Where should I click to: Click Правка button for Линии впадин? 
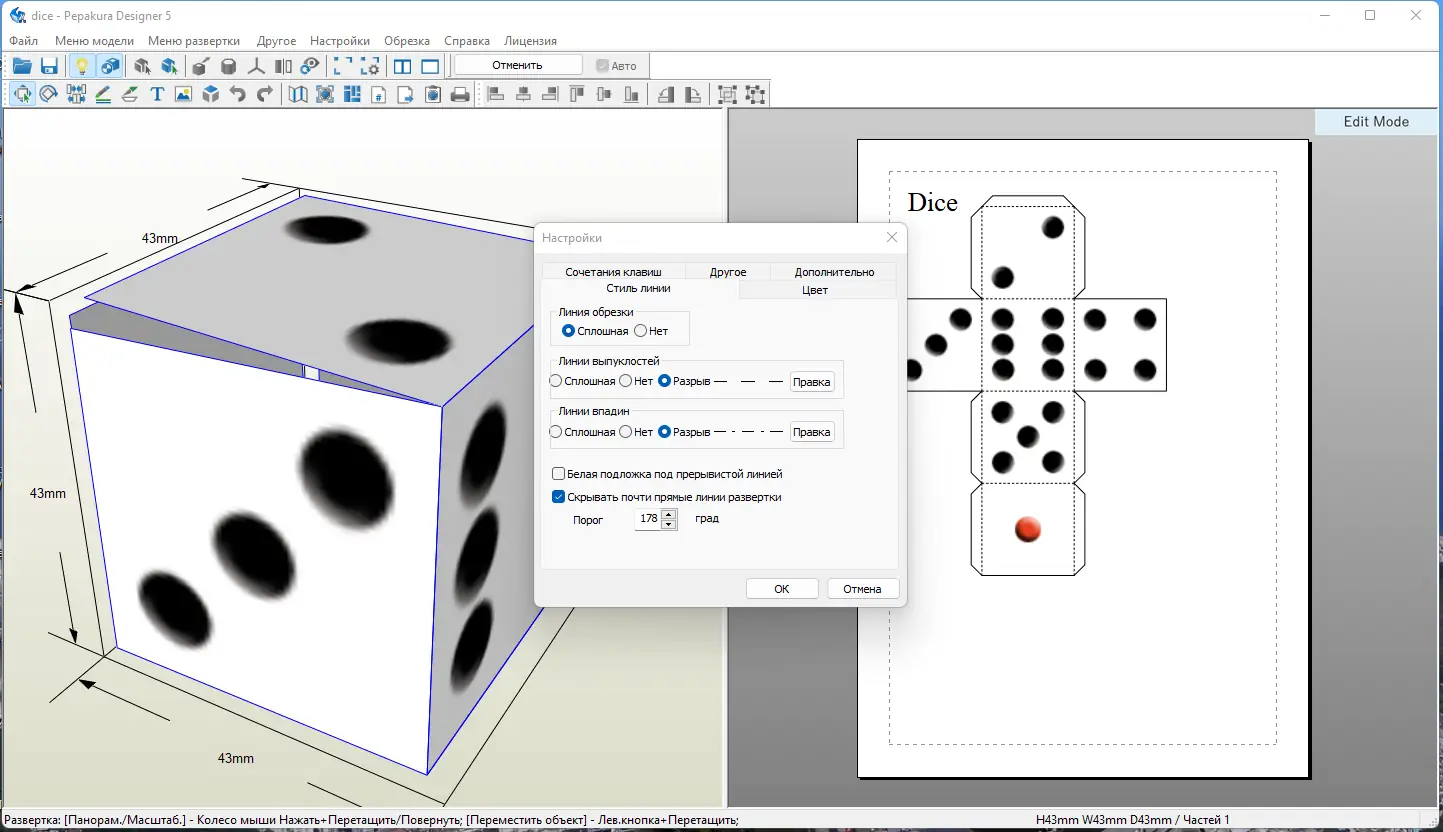click(x=812, y=432)
